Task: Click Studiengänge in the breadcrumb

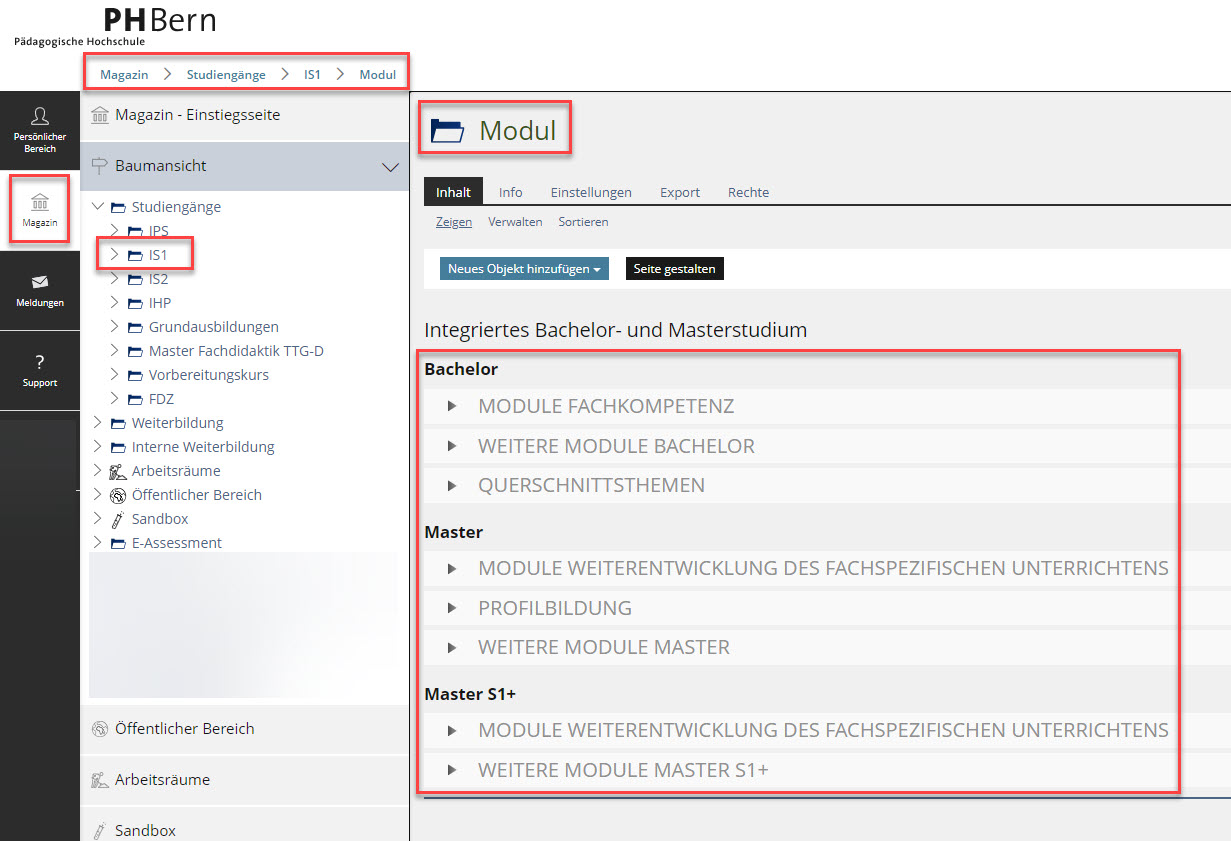Action: pos(226,75)
